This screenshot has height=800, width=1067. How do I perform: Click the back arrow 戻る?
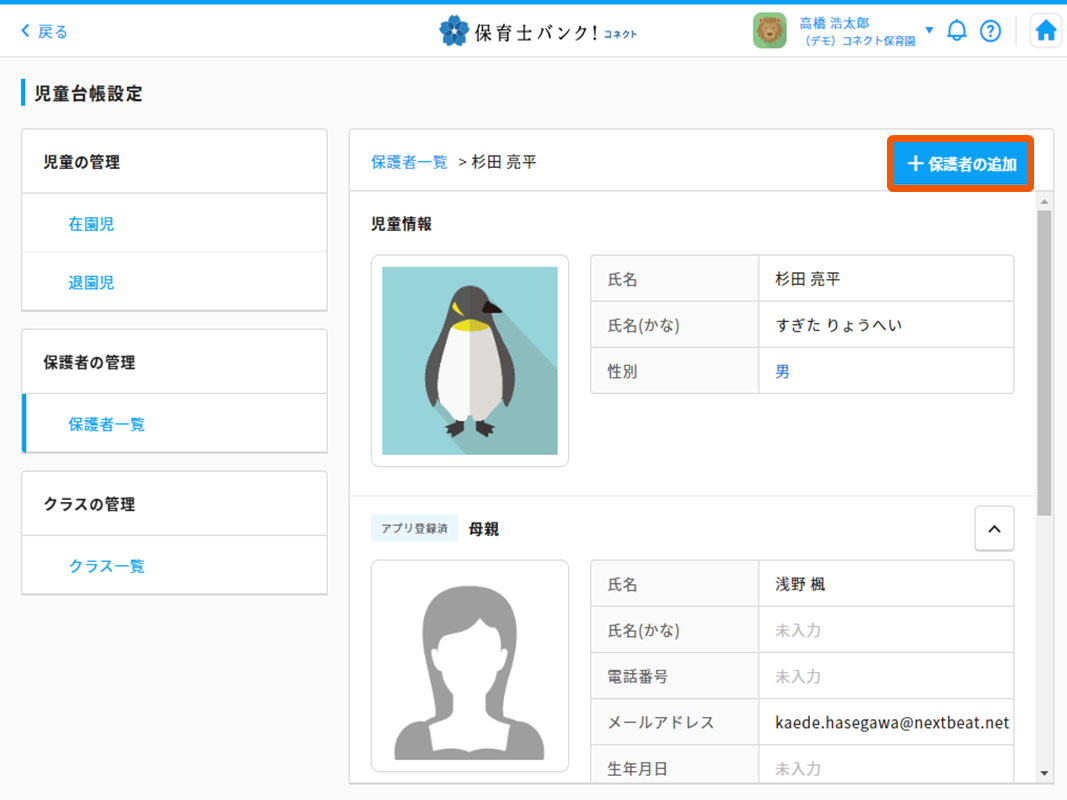(x=44, y=31)
